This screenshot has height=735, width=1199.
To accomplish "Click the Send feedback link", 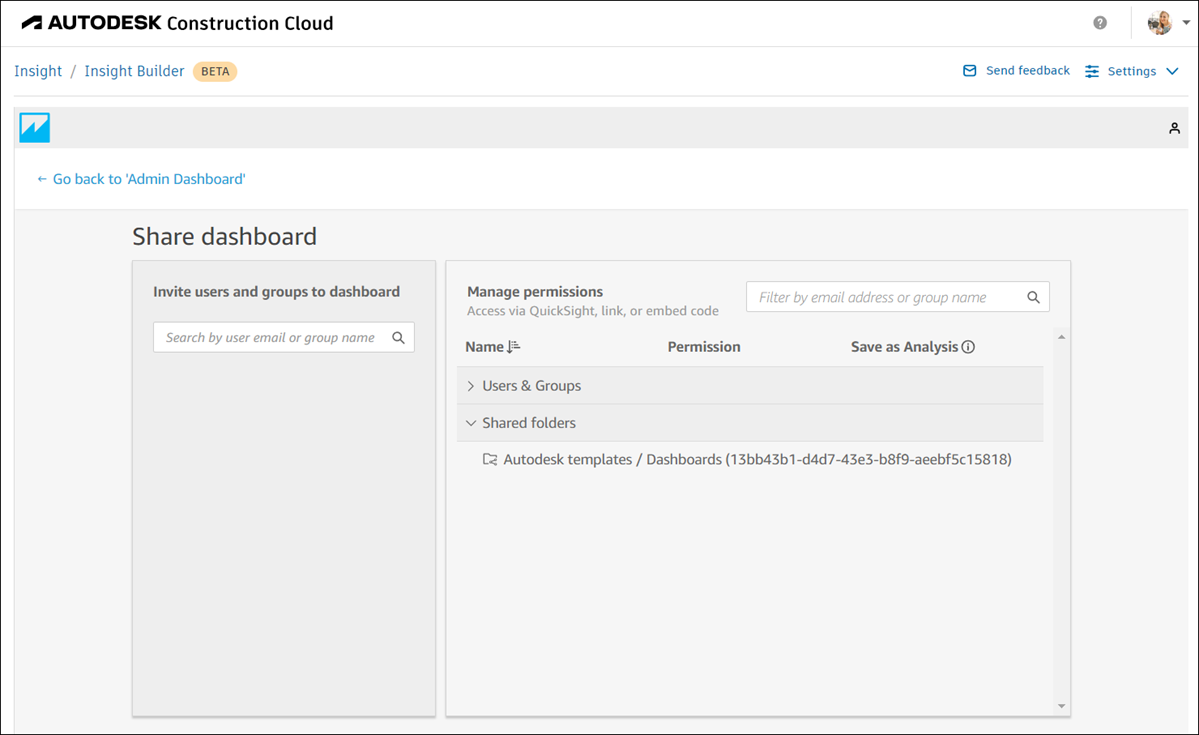I will tap(1026, 70).
